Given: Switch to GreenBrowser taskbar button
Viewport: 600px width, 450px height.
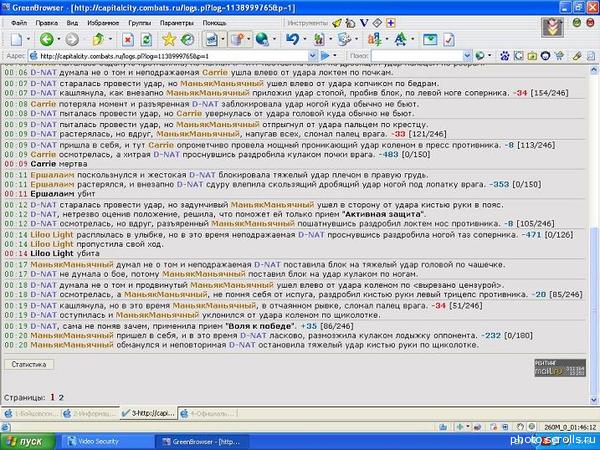Looking at the screenshot, I should click(x=201, y=442).
